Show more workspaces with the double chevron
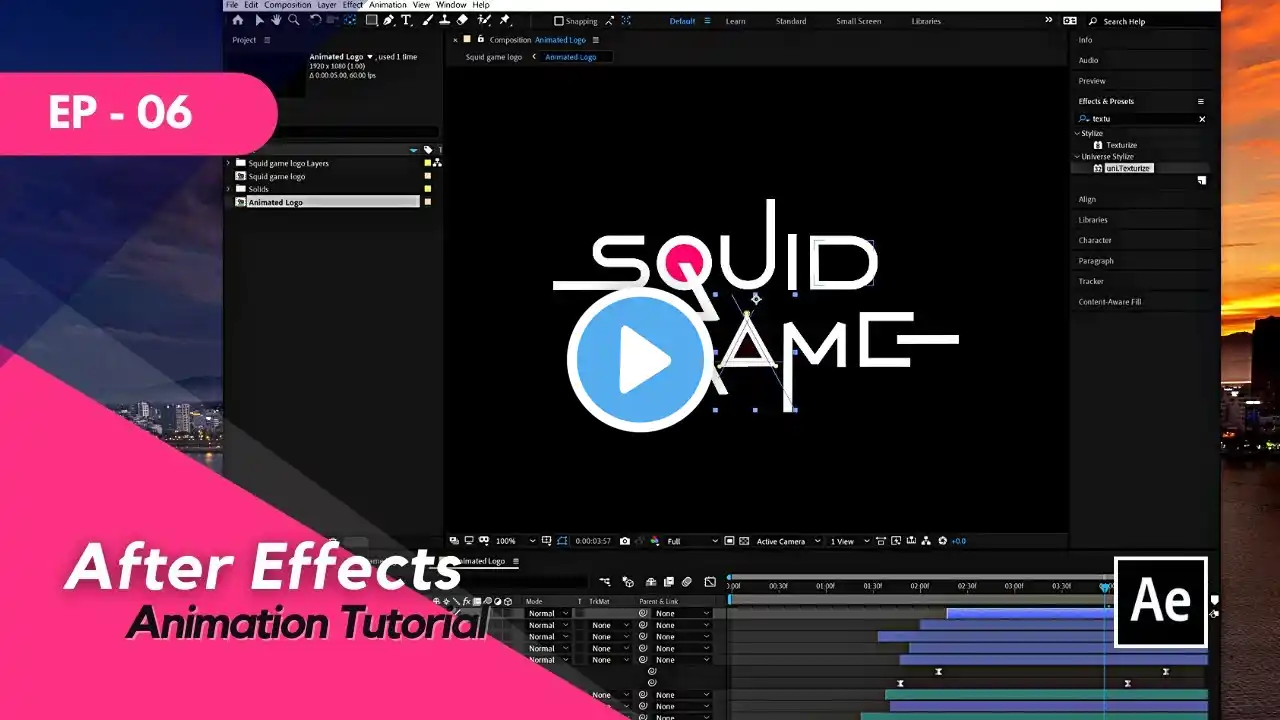This screenshot has height=720, width=1280. [1049, 20]
